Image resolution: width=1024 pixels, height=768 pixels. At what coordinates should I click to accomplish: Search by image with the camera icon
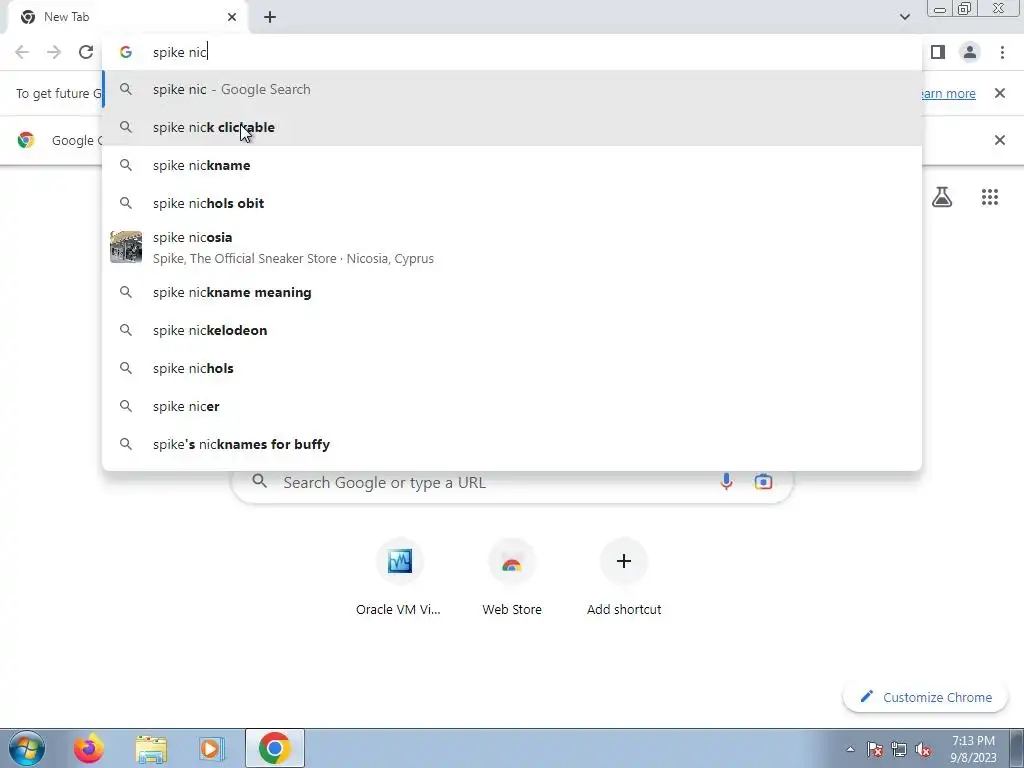(763, 482)
